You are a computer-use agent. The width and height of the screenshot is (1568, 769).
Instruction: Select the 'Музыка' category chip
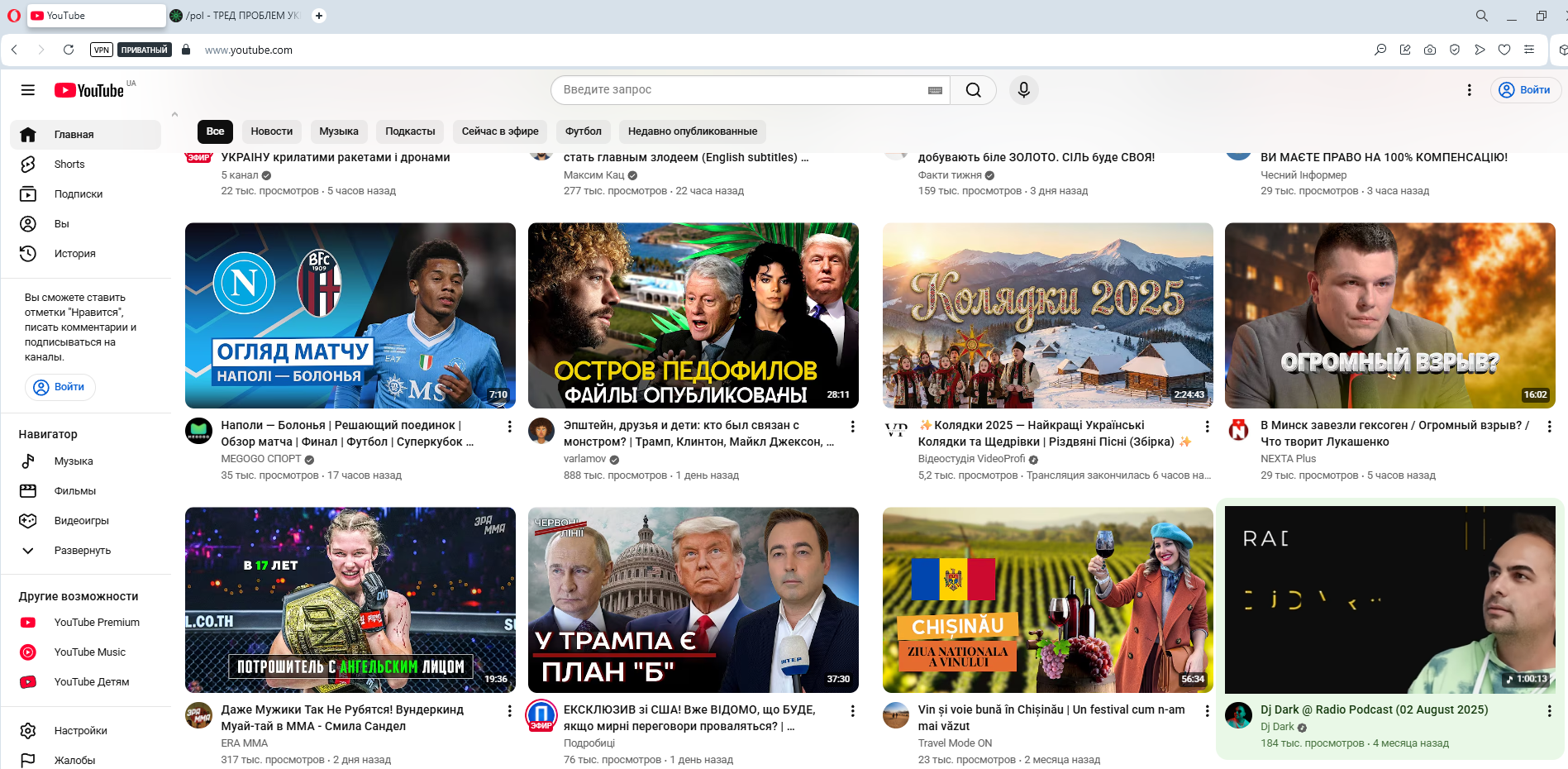(338, 131)
